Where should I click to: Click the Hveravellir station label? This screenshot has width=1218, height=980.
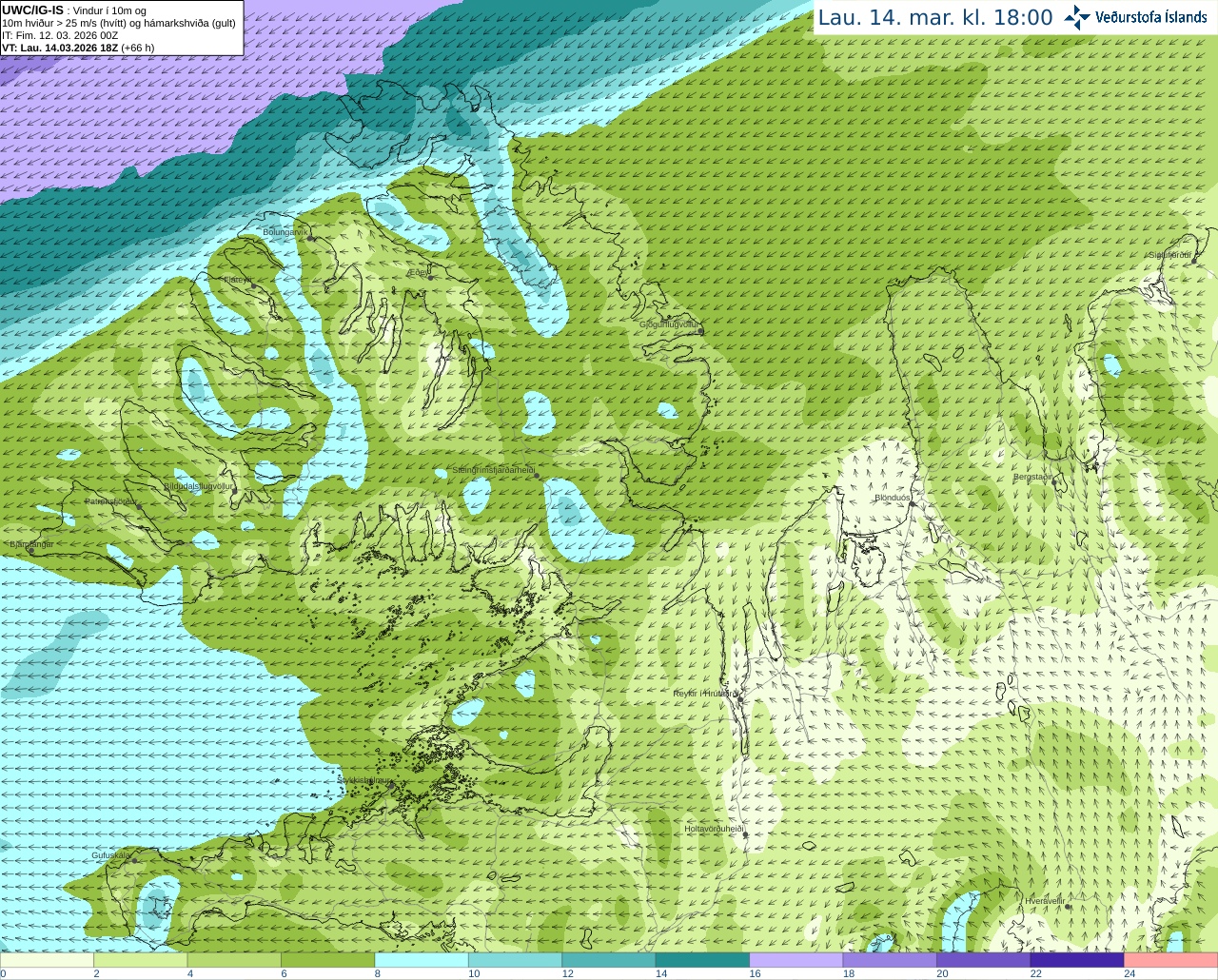1044,900
